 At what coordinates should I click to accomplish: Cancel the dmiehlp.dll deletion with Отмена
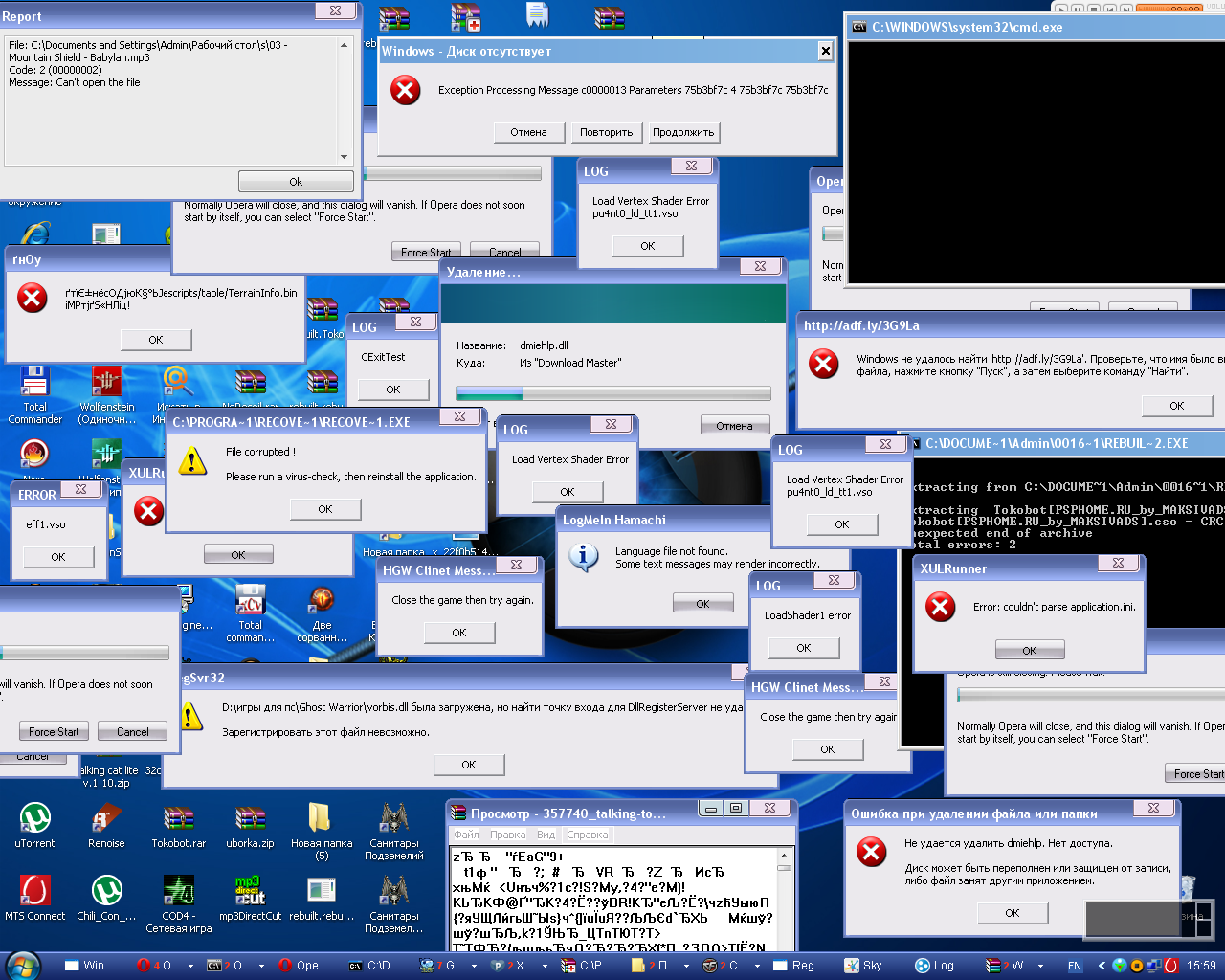tap(735, 426)
